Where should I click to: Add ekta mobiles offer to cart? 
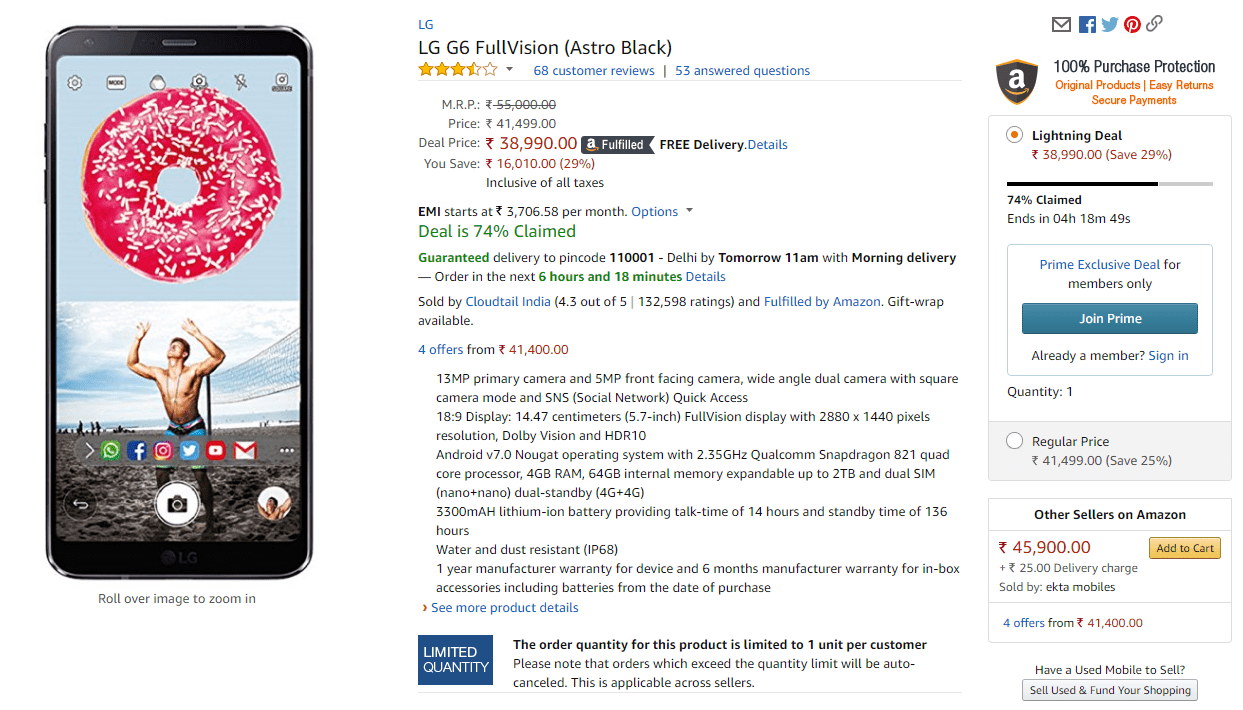tap(1185, 548)
